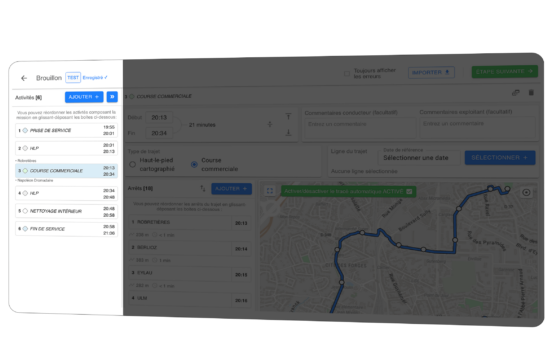Image resolution: width=550 pixels, height=361 pixels.
Task: Toggle the automatic route tracing ACTIVÉ checkbox
Action: click(x=409, y=191)
